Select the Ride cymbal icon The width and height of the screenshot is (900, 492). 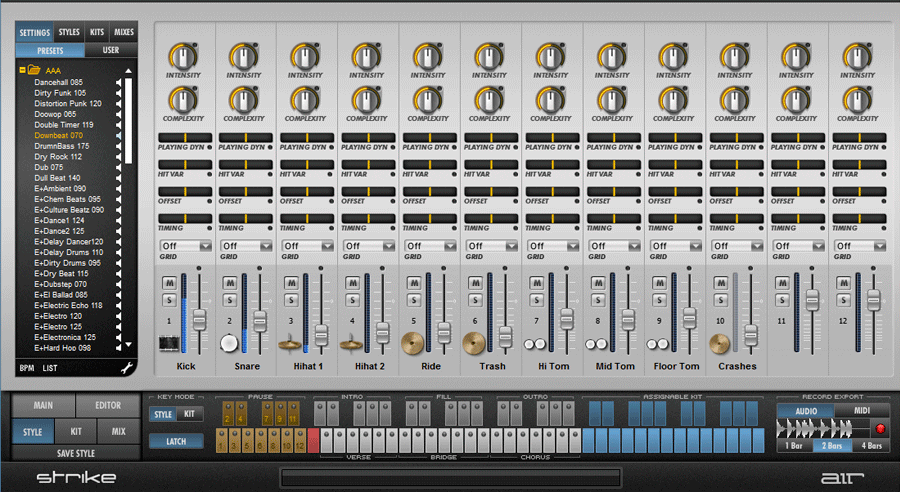tap(413, 343)
